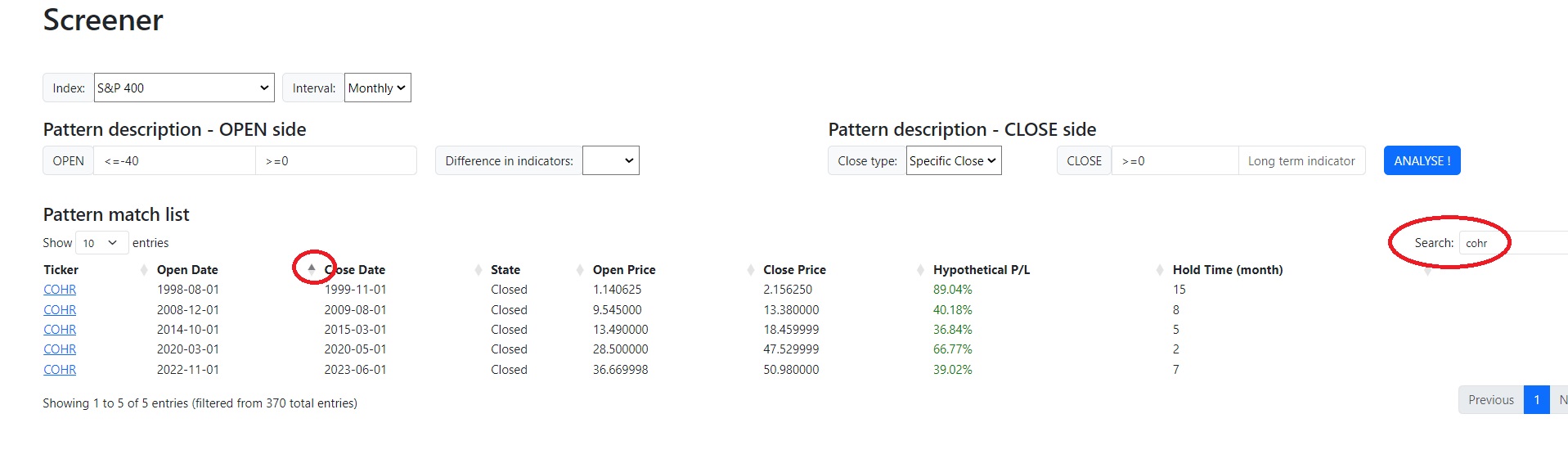
Task: Select page 1 in pagination
Action: (1537, 400)
